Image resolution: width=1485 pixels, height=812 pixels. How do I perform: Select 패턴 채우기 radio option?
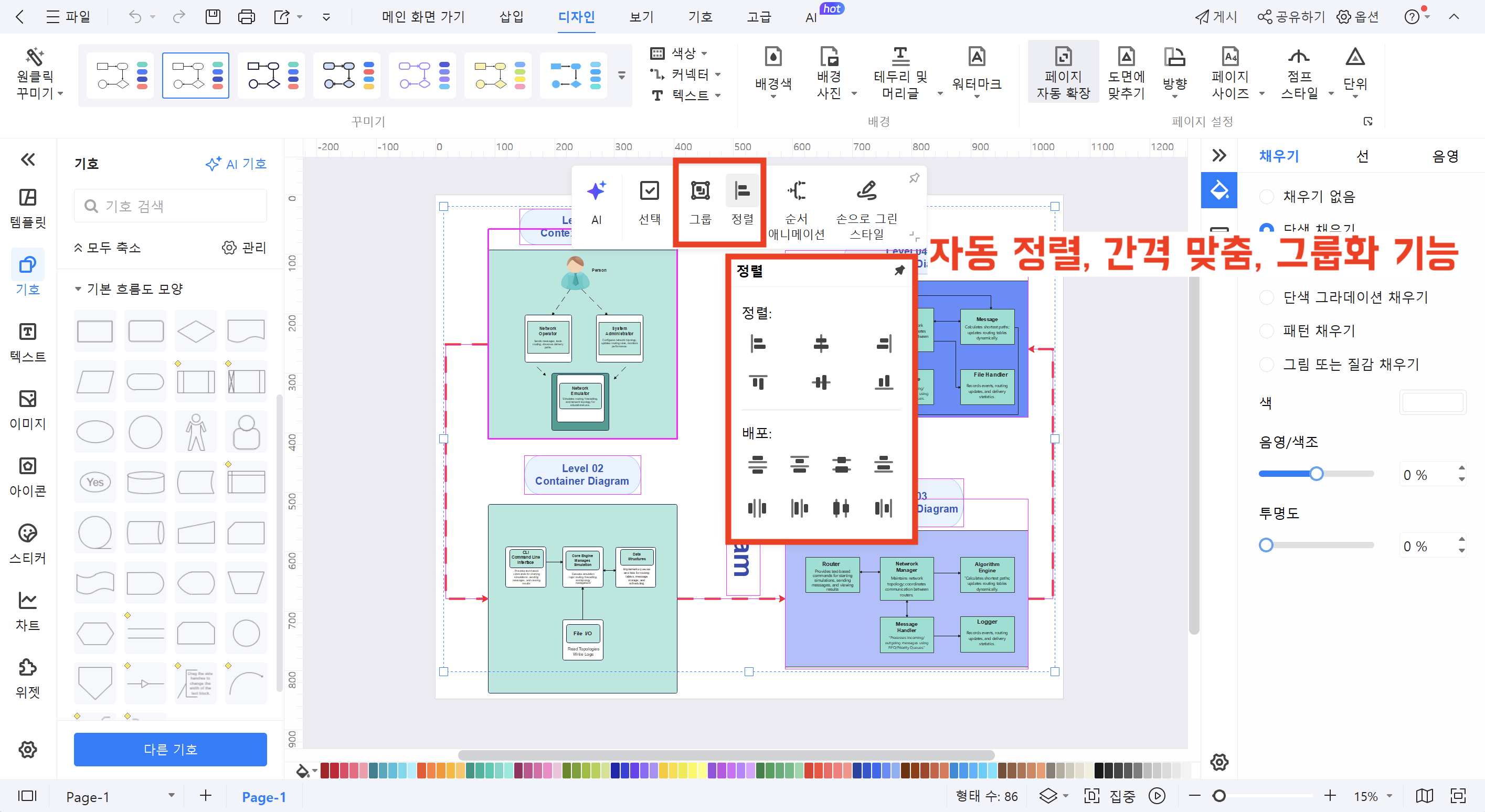pyautogui.click(x=1267, y=331)
